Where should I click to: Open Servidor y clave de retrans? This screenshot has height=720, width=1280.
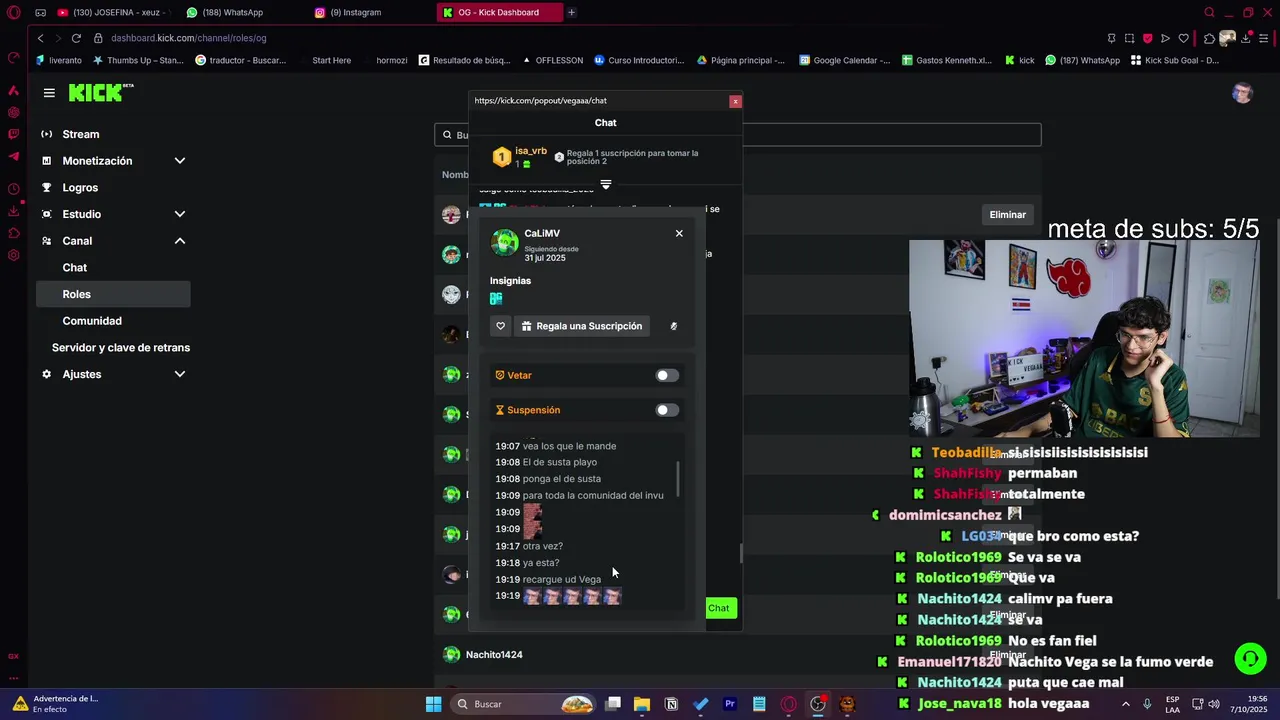click(x=121, y=347)
